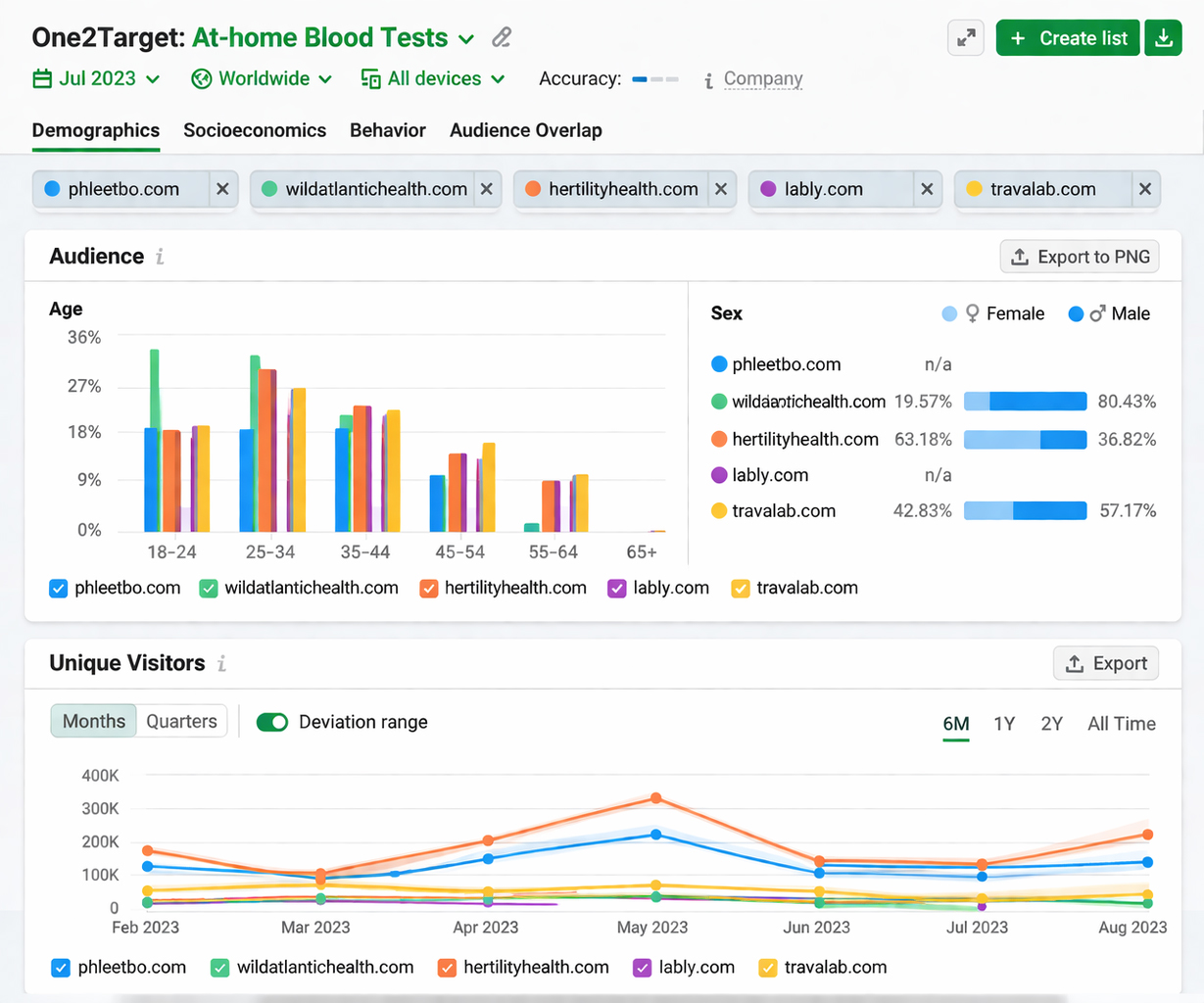Click the green dot in the wildatlantichealth.com chip

(269, 189)
